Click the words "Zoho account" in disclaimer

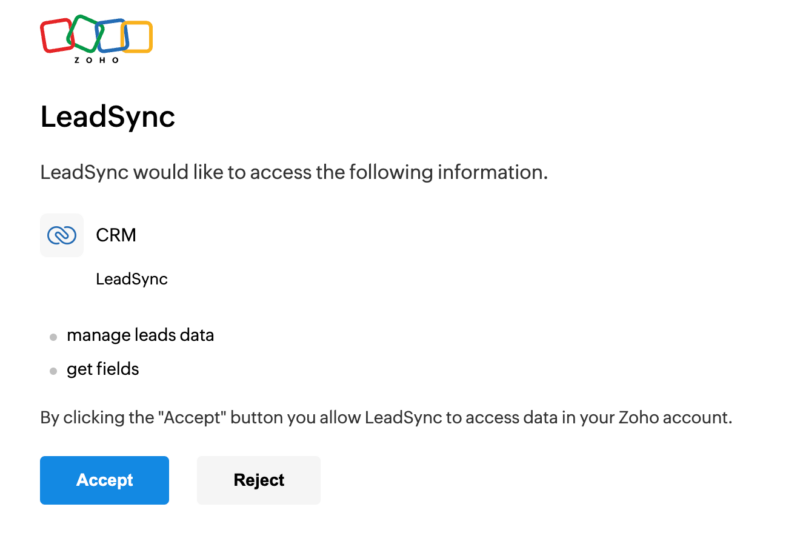[x=675, y=418]
